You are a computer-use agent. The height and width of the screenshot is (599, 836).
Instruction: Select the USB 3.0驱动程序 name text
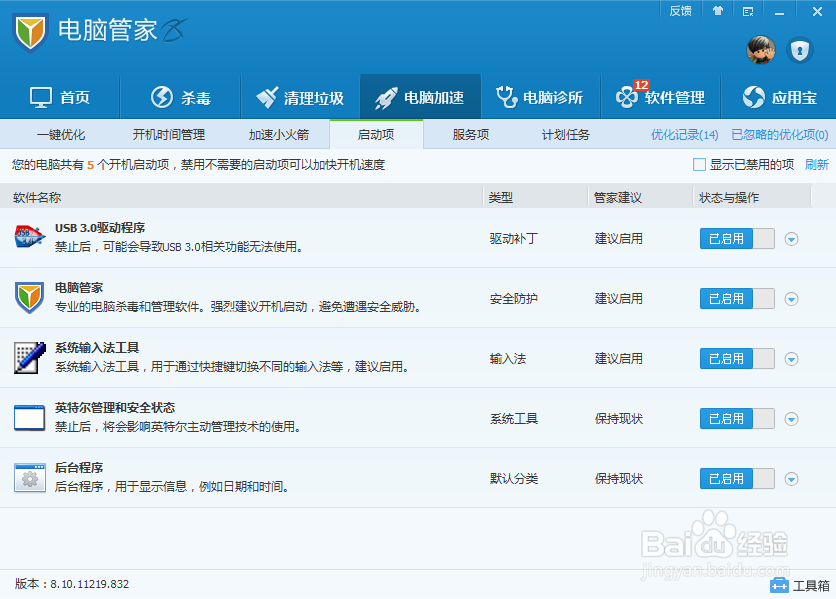[x=100, y=228]
